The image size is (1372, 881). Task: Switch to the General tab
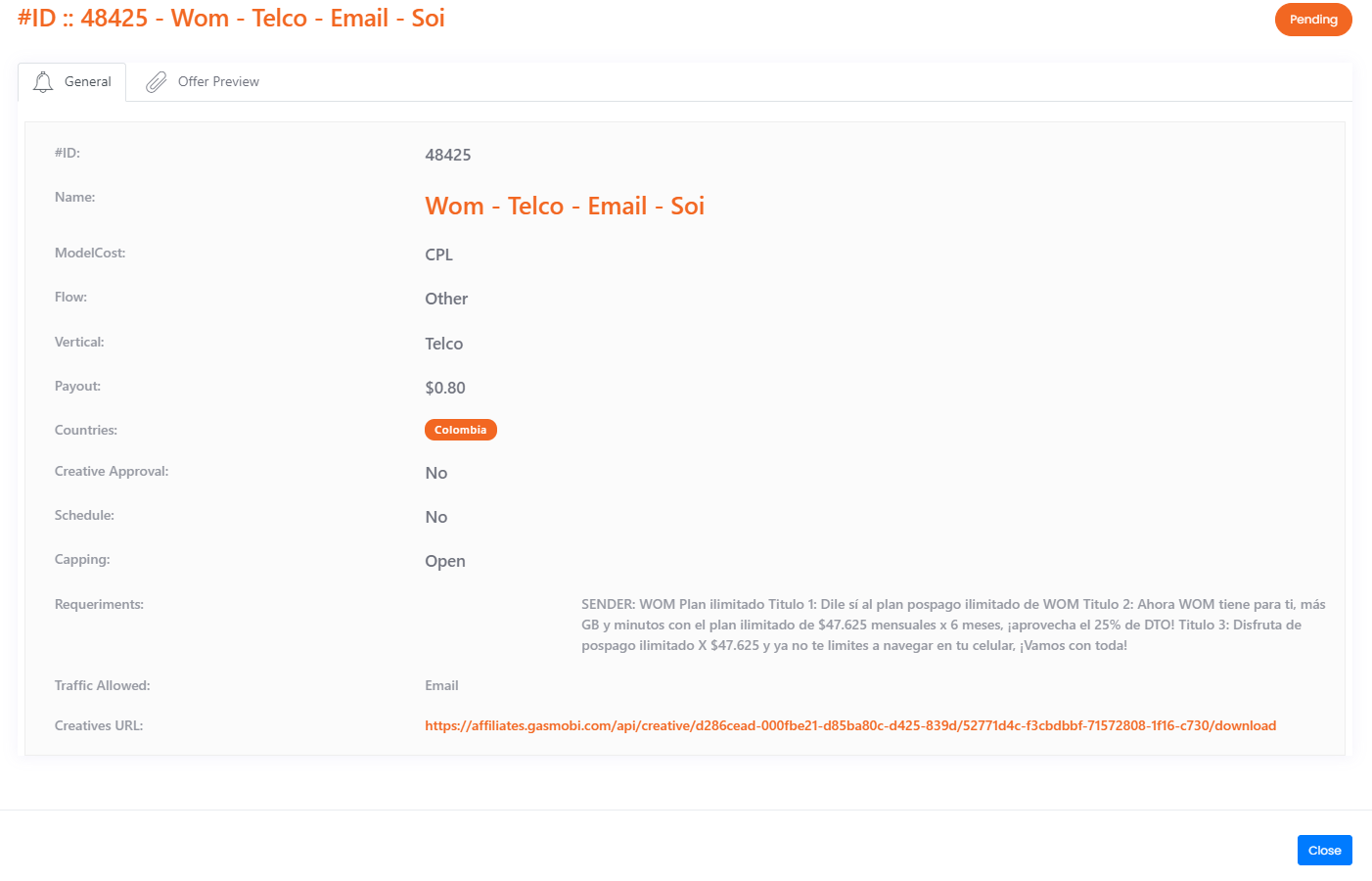coord(72,82)
